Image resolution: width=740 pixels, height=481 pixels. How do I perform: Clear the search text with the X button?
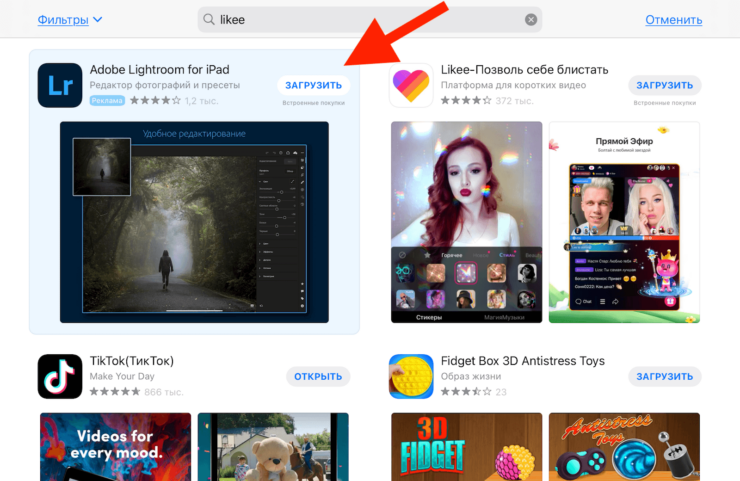pyautogui.click(x=531, y=20)
